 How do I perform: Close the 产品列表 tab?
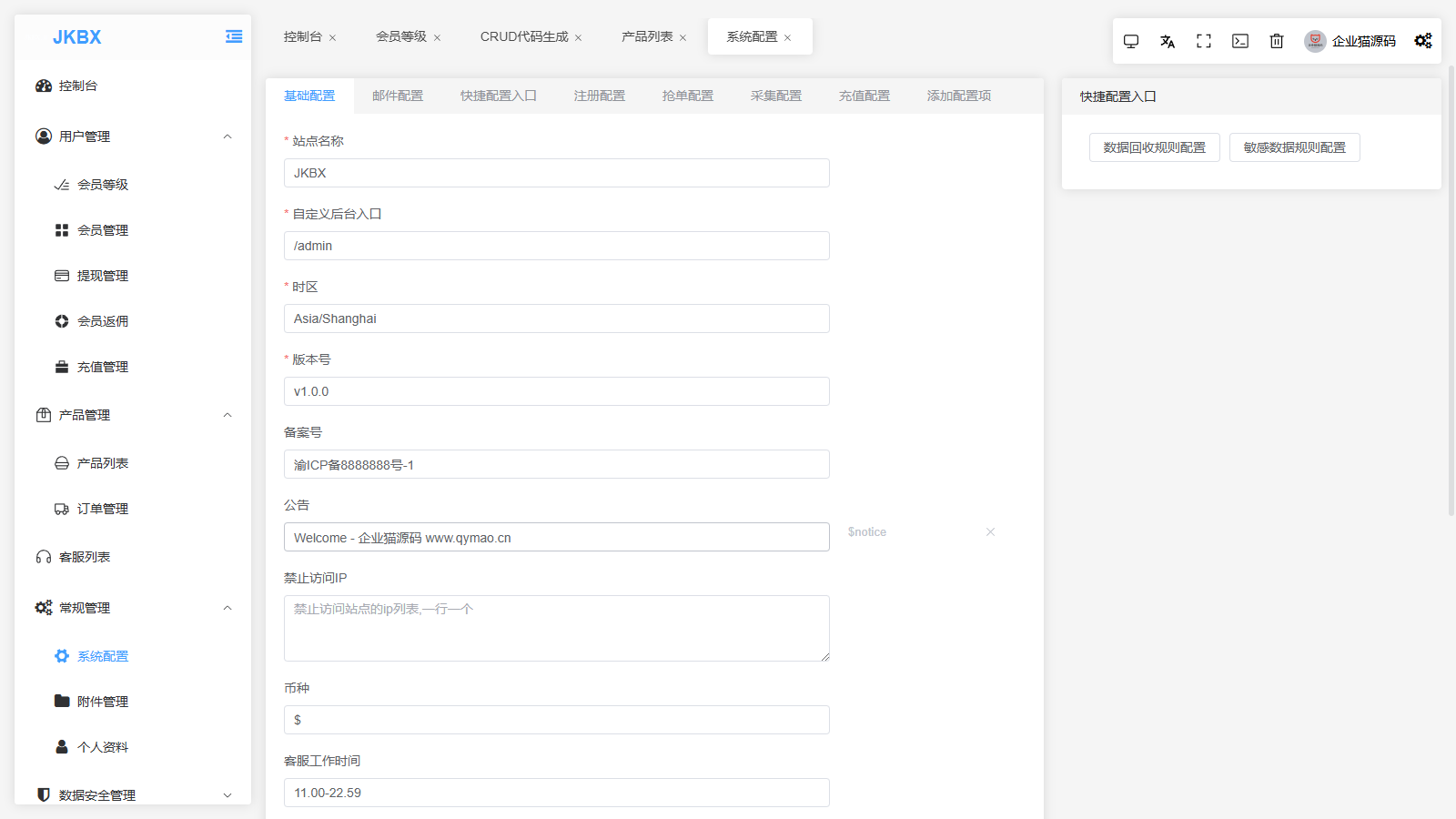[x=683, y=38]
